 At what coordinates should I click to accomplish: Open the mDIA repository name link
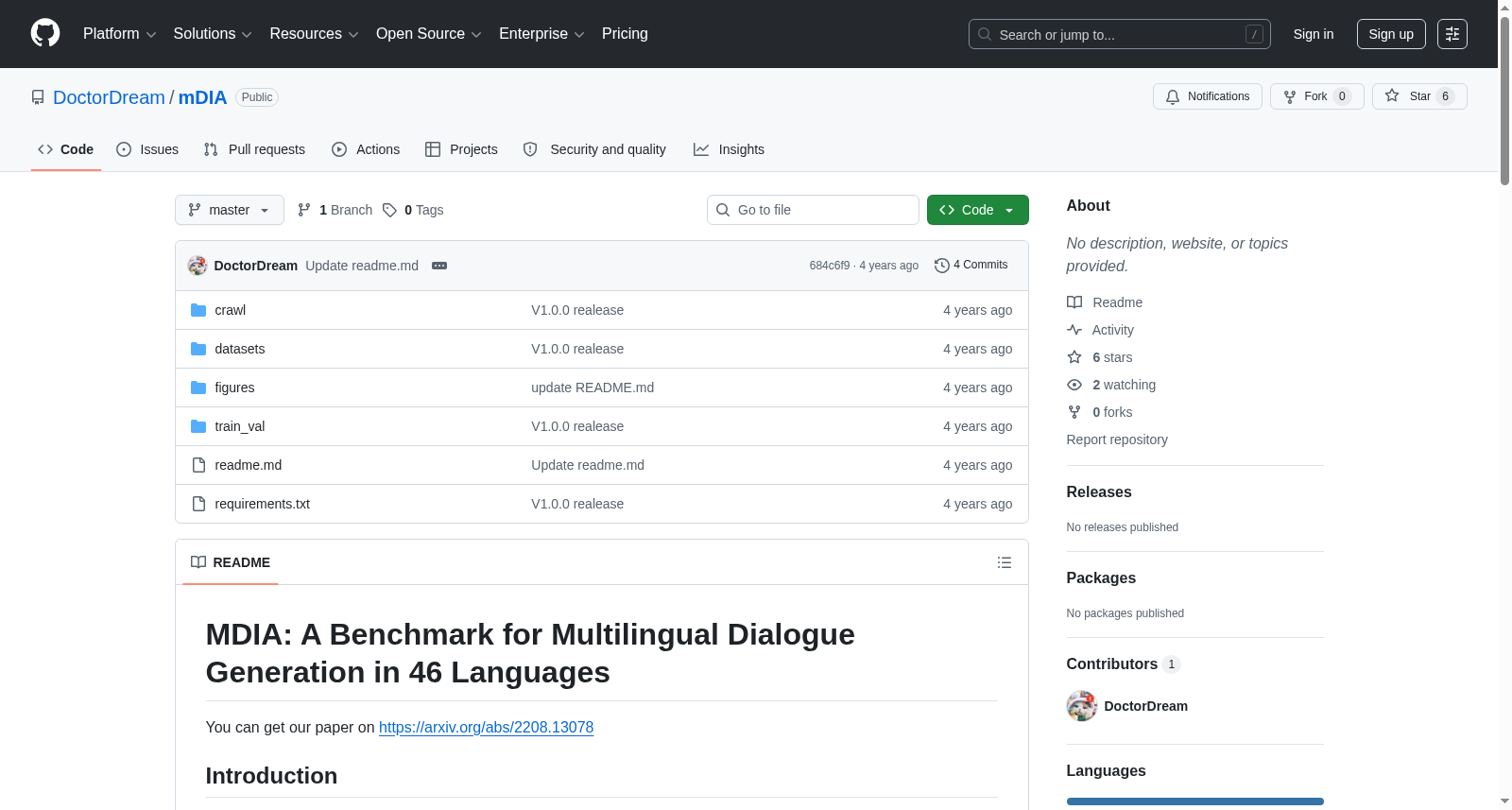[202, 97]
